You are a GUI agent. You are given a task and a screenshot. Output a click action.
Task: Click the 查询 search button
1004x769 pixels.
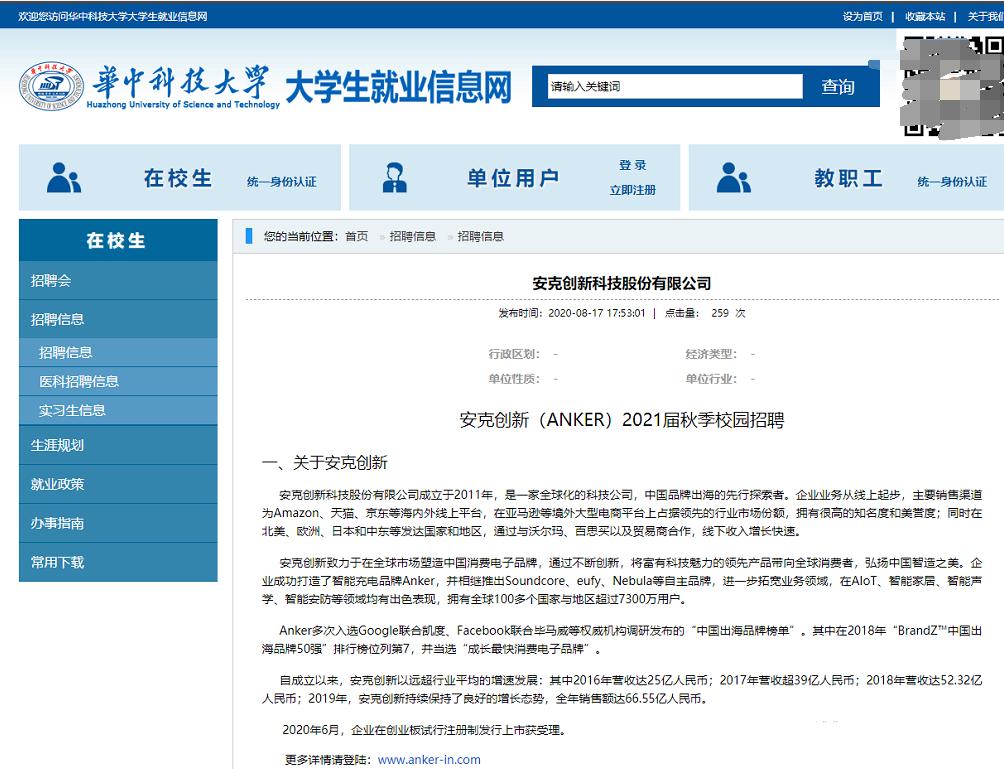[x=838, y=87]
